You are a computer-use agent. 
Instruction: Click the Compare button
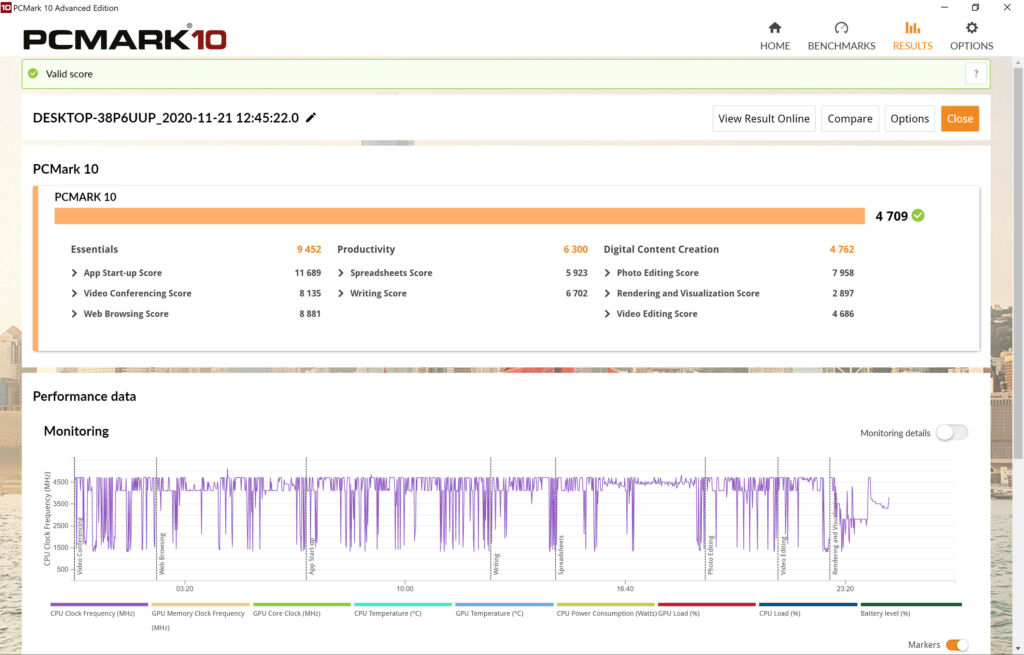[850, 118]
